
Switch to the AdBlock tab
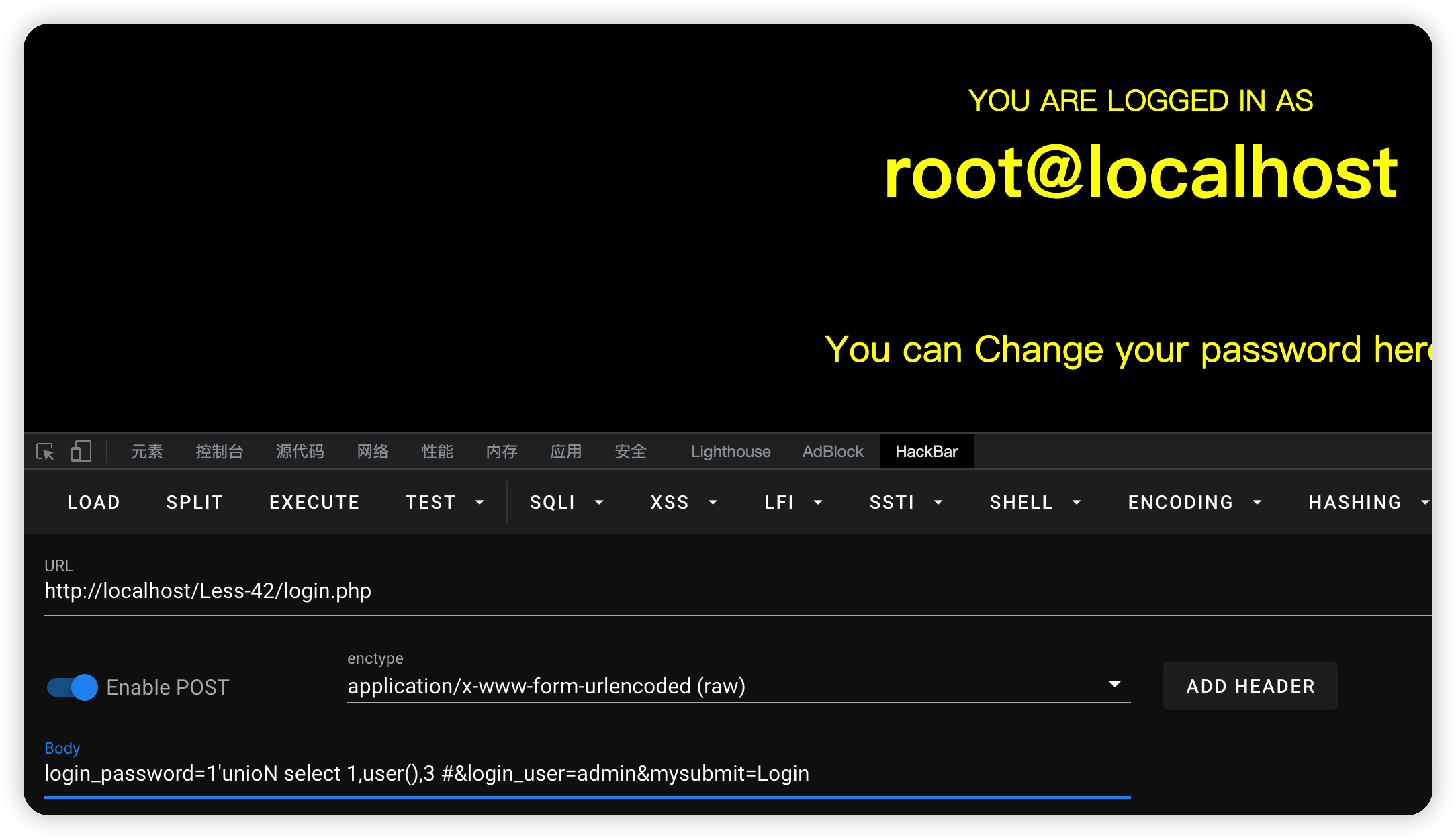833,452
